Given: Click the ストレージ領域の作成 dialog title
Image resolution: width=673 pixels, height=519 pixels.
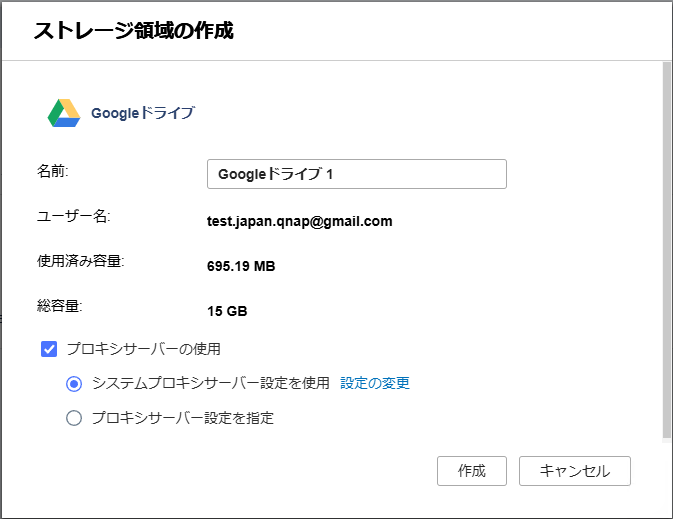Looking at the screenshot, I should [133, 30].
